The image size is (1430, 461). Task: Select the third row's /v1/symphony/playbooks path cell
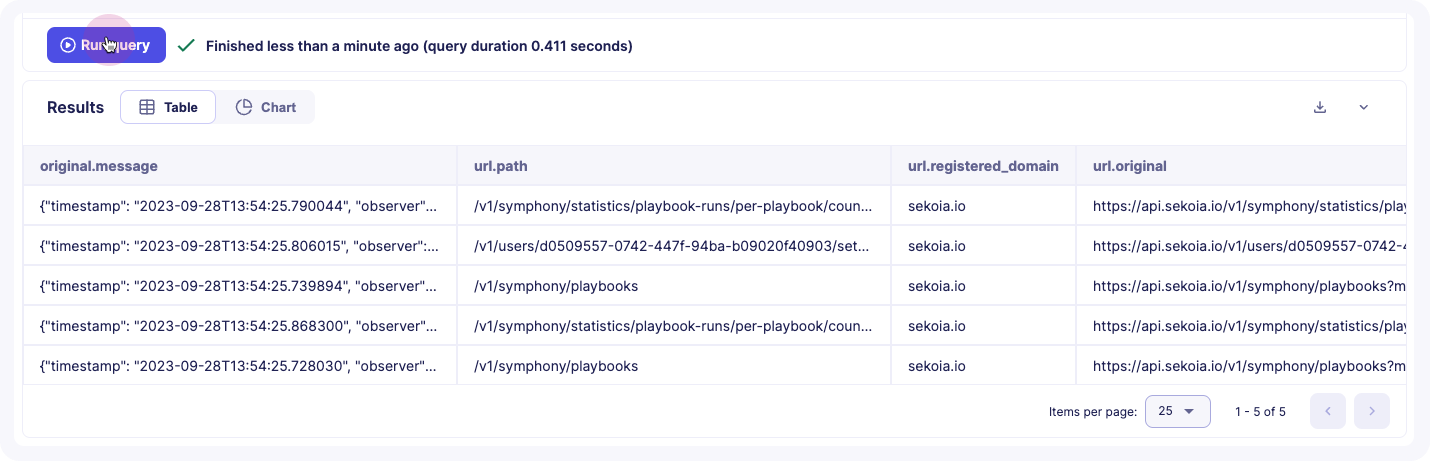[556, 286]
